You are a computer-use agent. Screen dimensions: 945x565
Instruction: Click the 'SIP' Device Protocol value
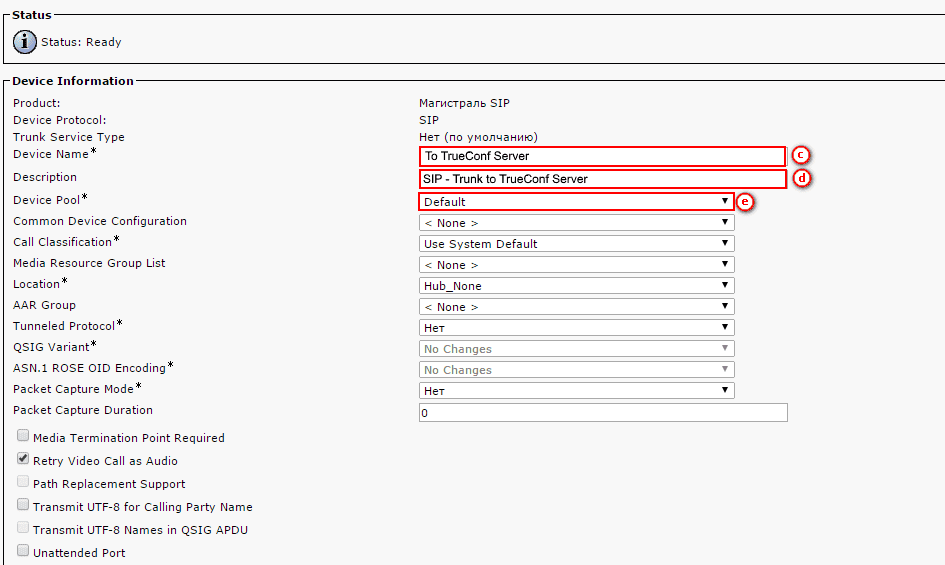[x=429, y=120]
